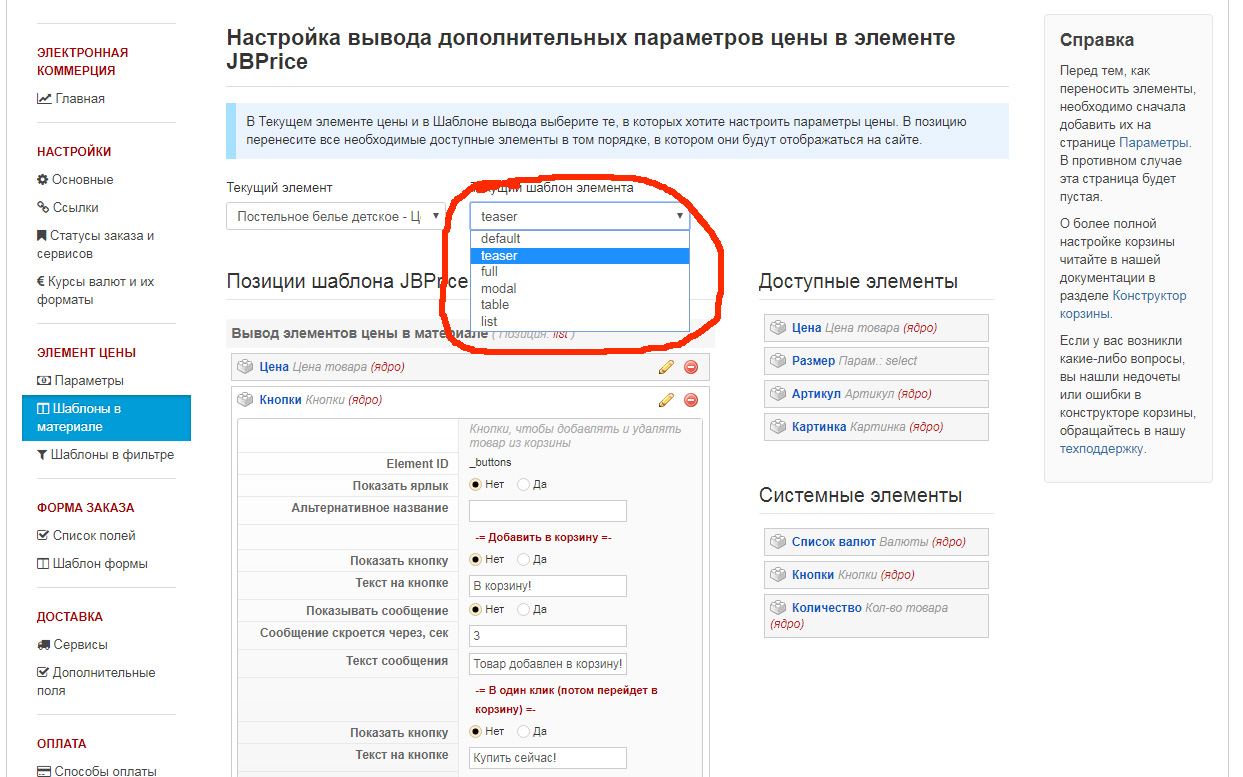Click the cube icon beside Артикул element
Screen dimensions: 1243x777
click(x=777, y=394)
